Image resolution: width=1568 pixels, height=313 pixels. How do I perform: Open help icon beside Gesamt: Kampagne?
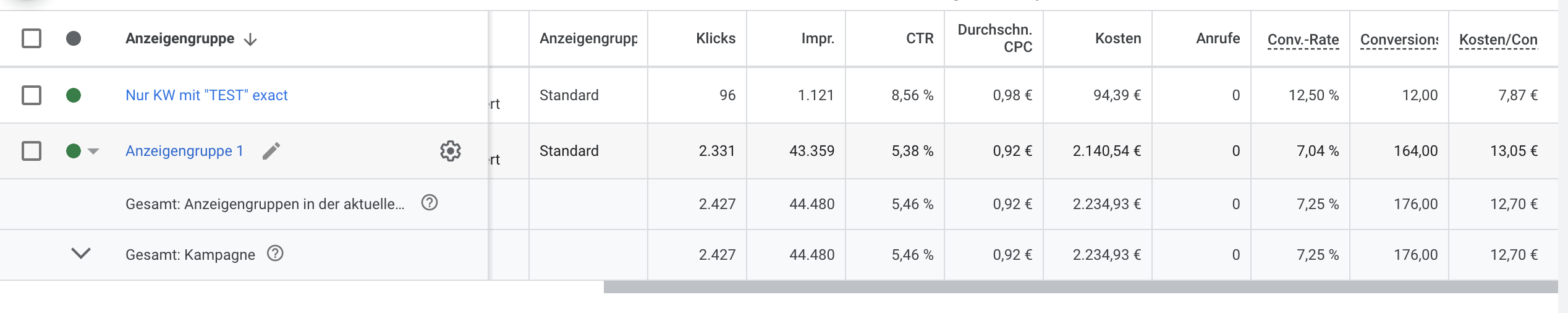275,254
